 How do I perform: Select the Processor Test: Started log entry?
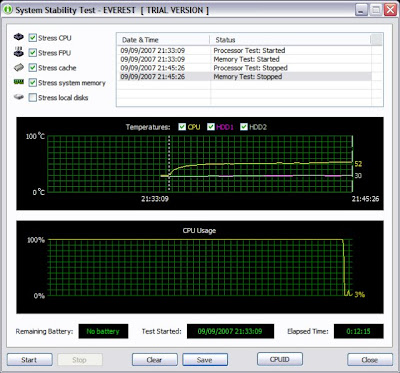click(244, 51)
